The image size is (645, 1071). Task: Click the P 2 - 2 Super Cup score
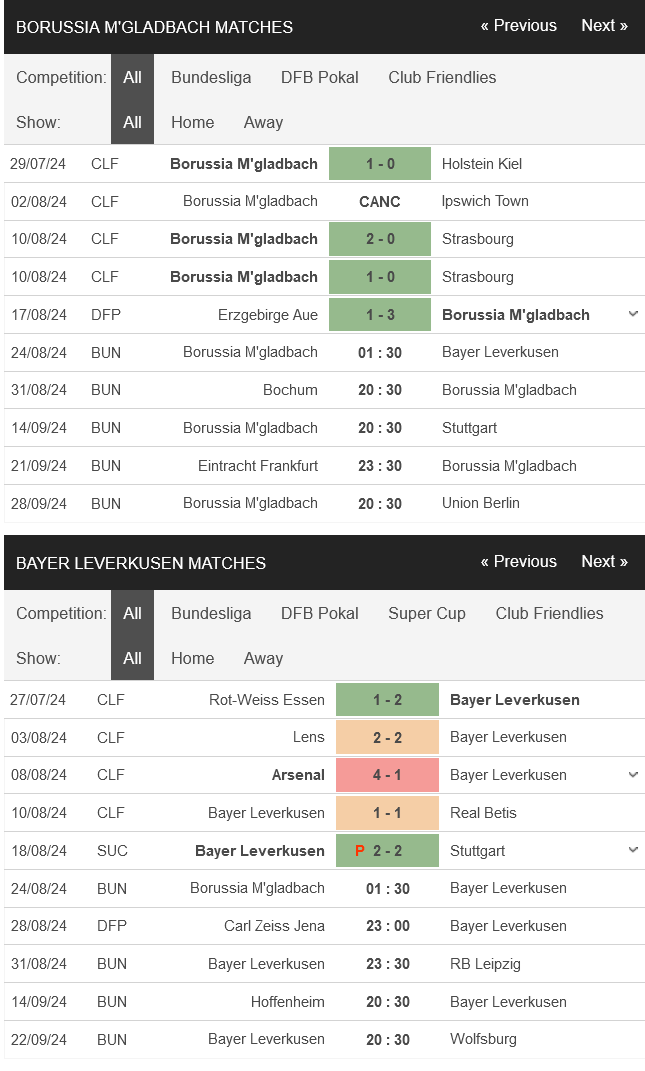387,851
